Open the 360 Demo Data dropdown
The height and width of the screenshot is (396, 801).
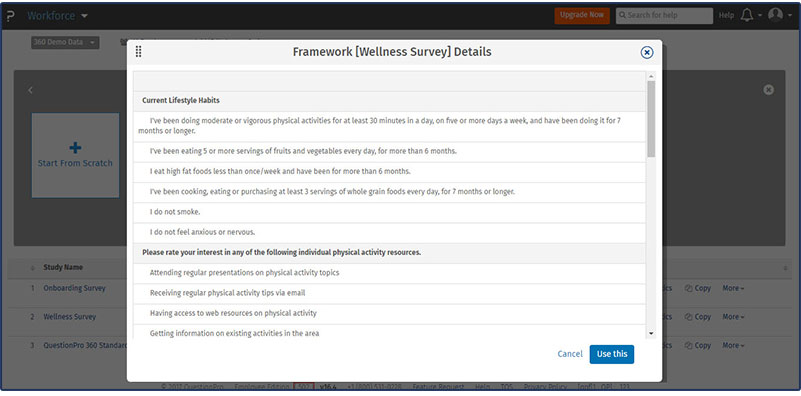point(65,42)
